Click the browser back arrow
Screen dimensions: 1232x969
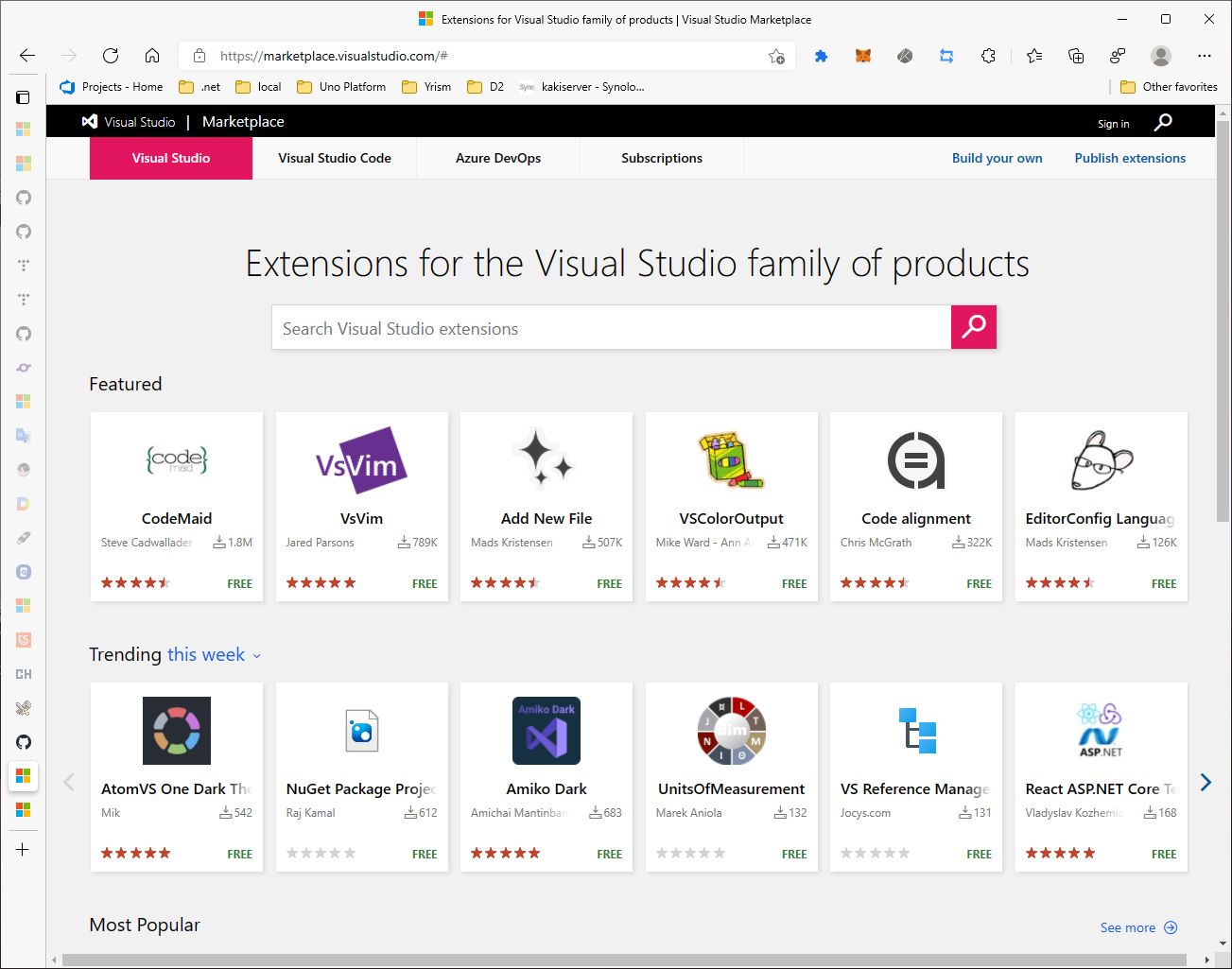pos(27,56)
